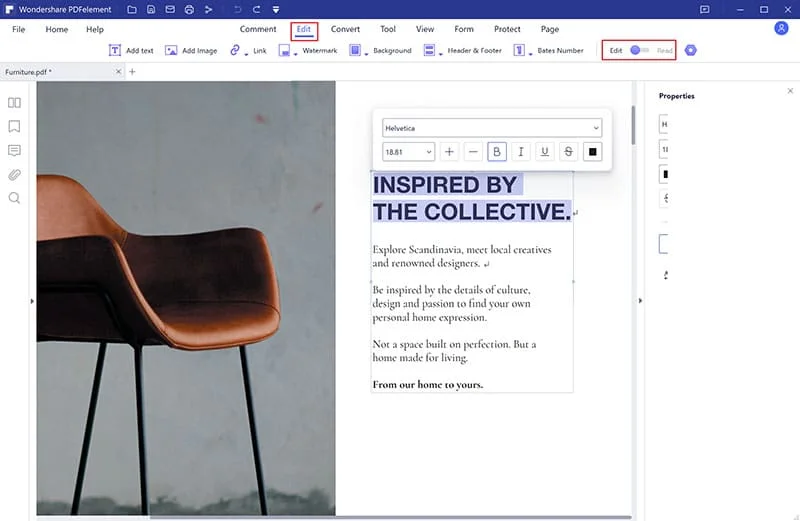800x521 pixels.
Task: Click the Watermark icon
Action: tap(284, 50)
